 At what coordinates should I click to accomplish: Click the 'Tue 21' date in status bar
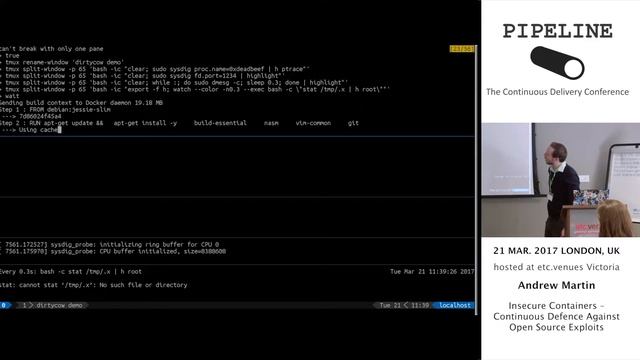(x=390, y=305)
